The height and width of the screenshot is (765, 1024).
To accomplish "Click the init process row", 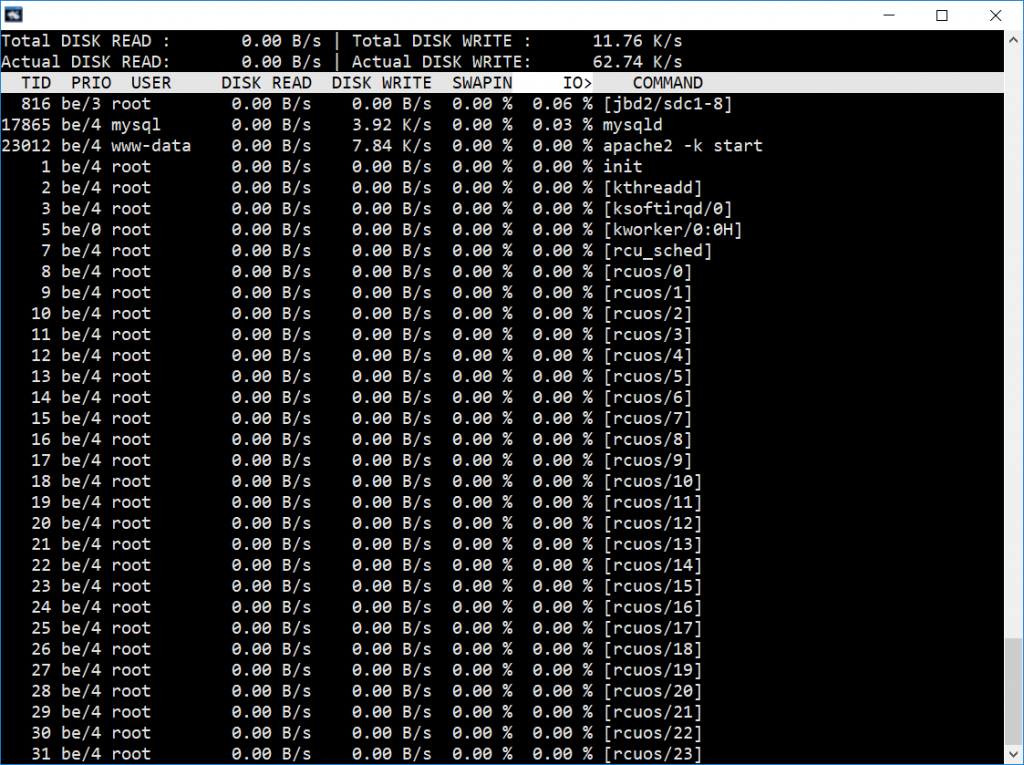I will [502, 167].
